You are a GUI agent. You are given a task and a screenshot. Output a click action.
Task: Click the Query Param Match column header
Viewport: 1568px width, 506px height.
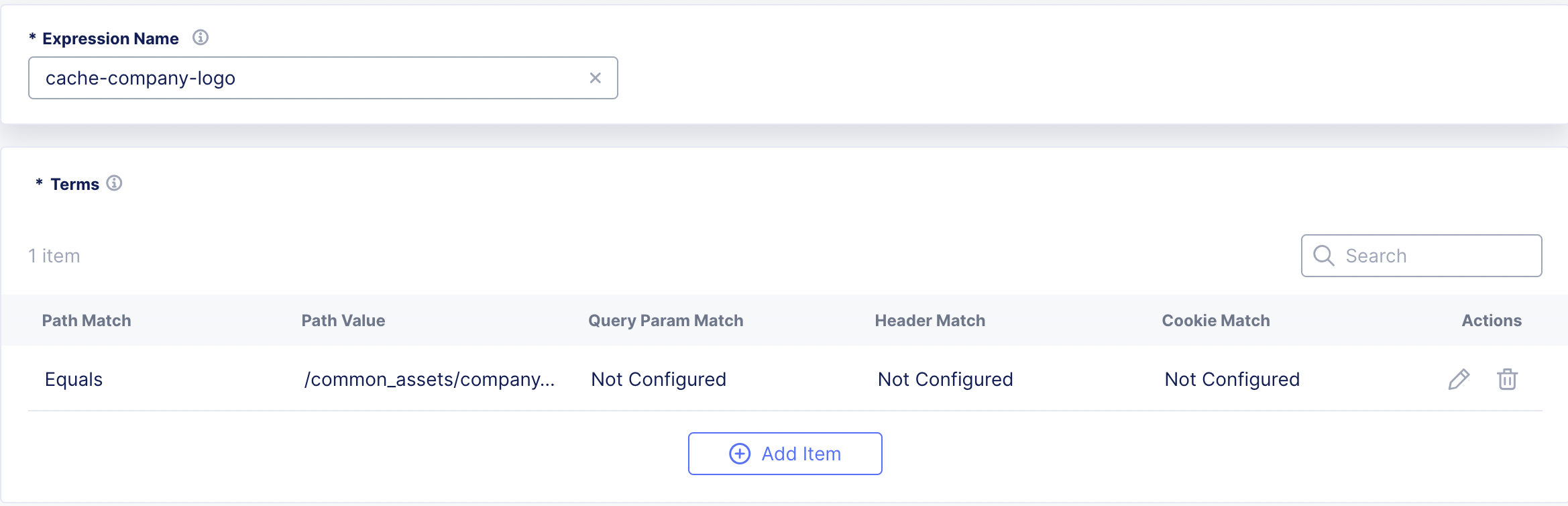point(665,321)
